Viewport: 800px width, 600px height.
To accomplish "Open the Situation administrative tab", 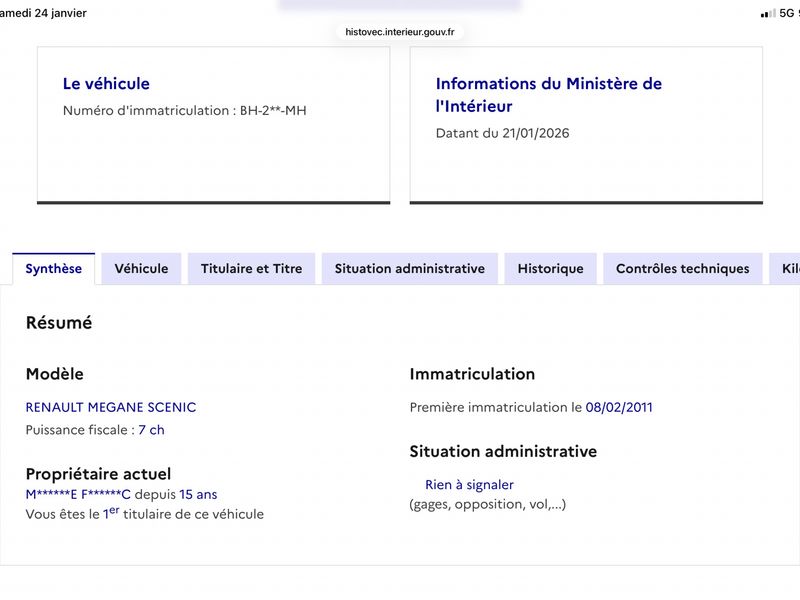I will (410, 269).
